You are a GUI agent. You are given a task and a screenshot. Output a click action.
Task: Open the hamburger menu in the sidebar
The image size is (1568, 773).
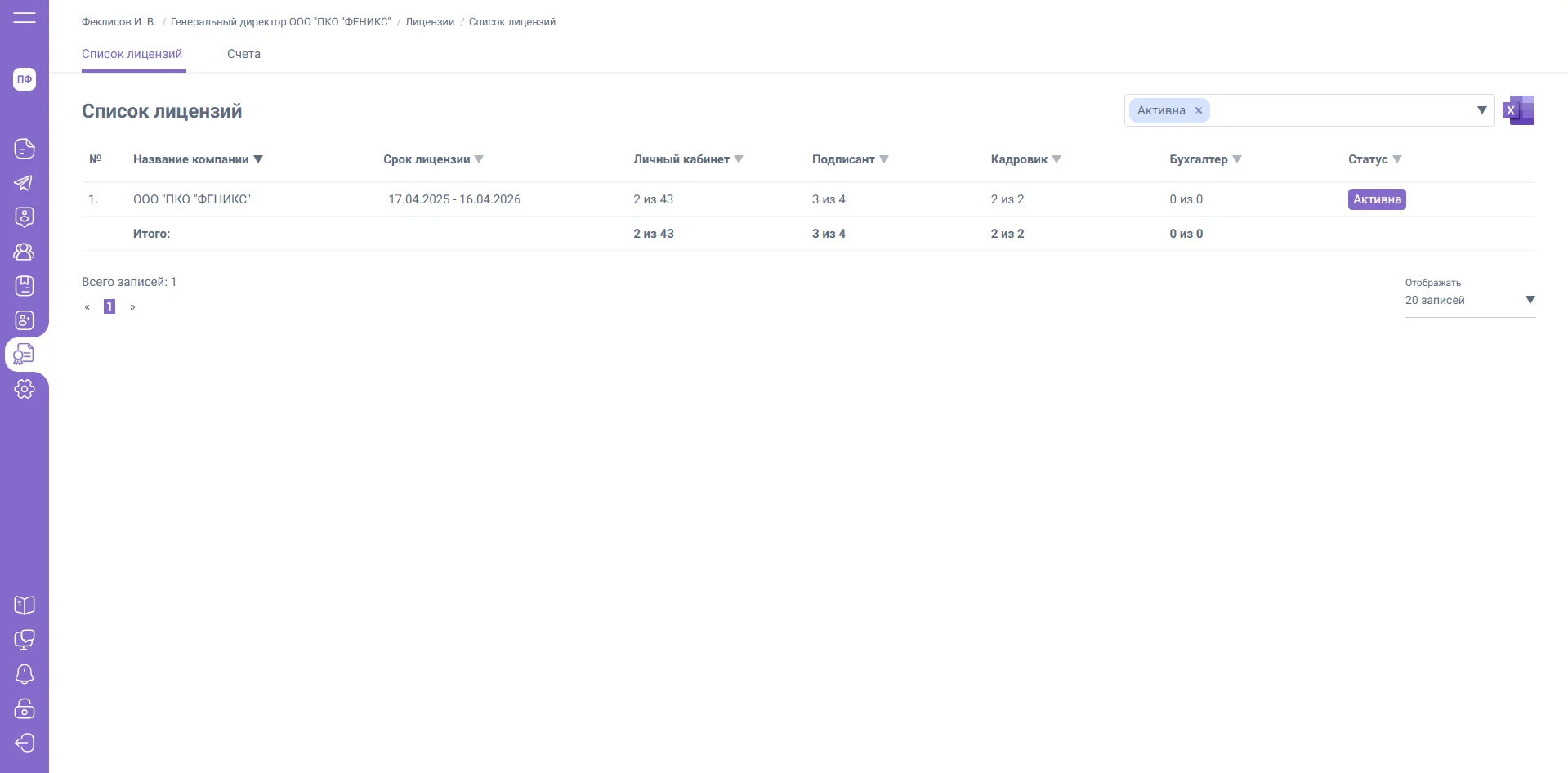(x=25, y=17)
